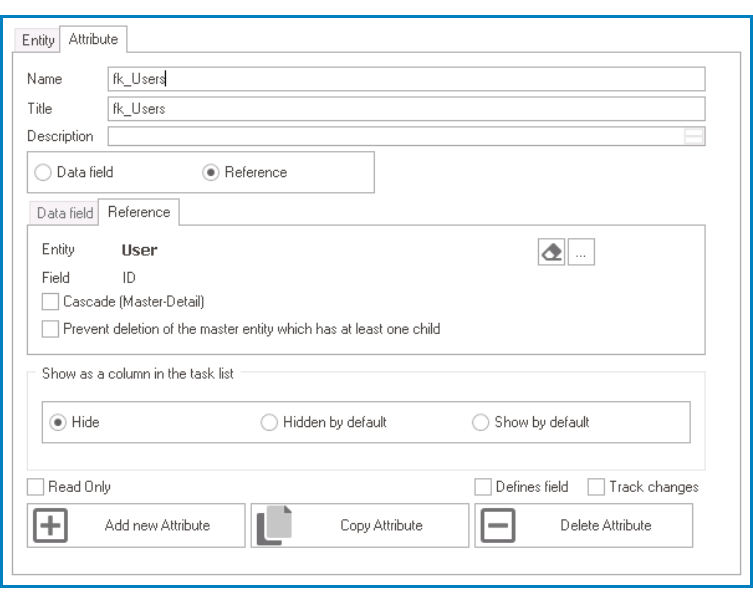
Task: Open entity browser with ellipsis button
Action: pos(581,252)
